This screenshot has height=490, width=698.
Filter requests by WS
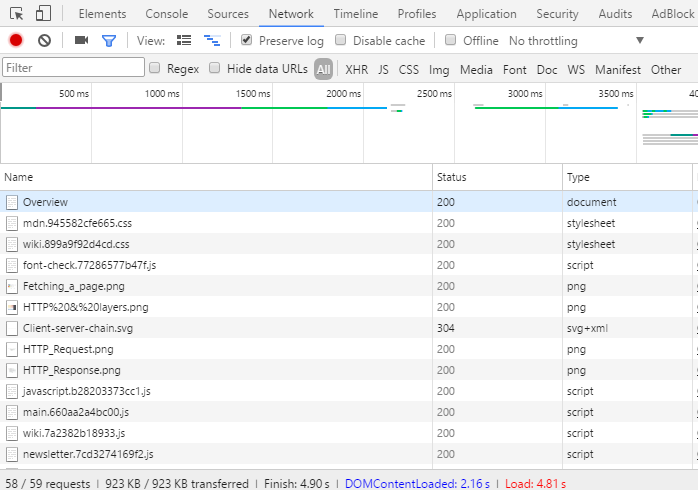576,70
